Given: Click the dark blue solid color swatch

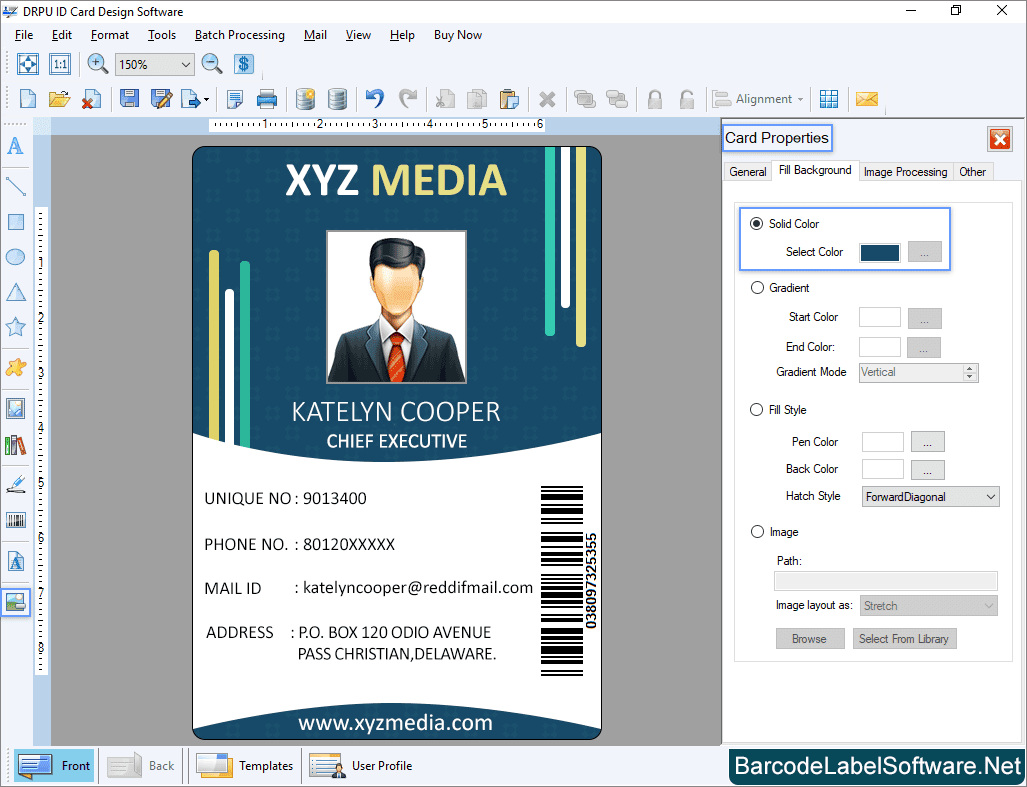Looking at the screenshot, I should click(x=880, y=252).
